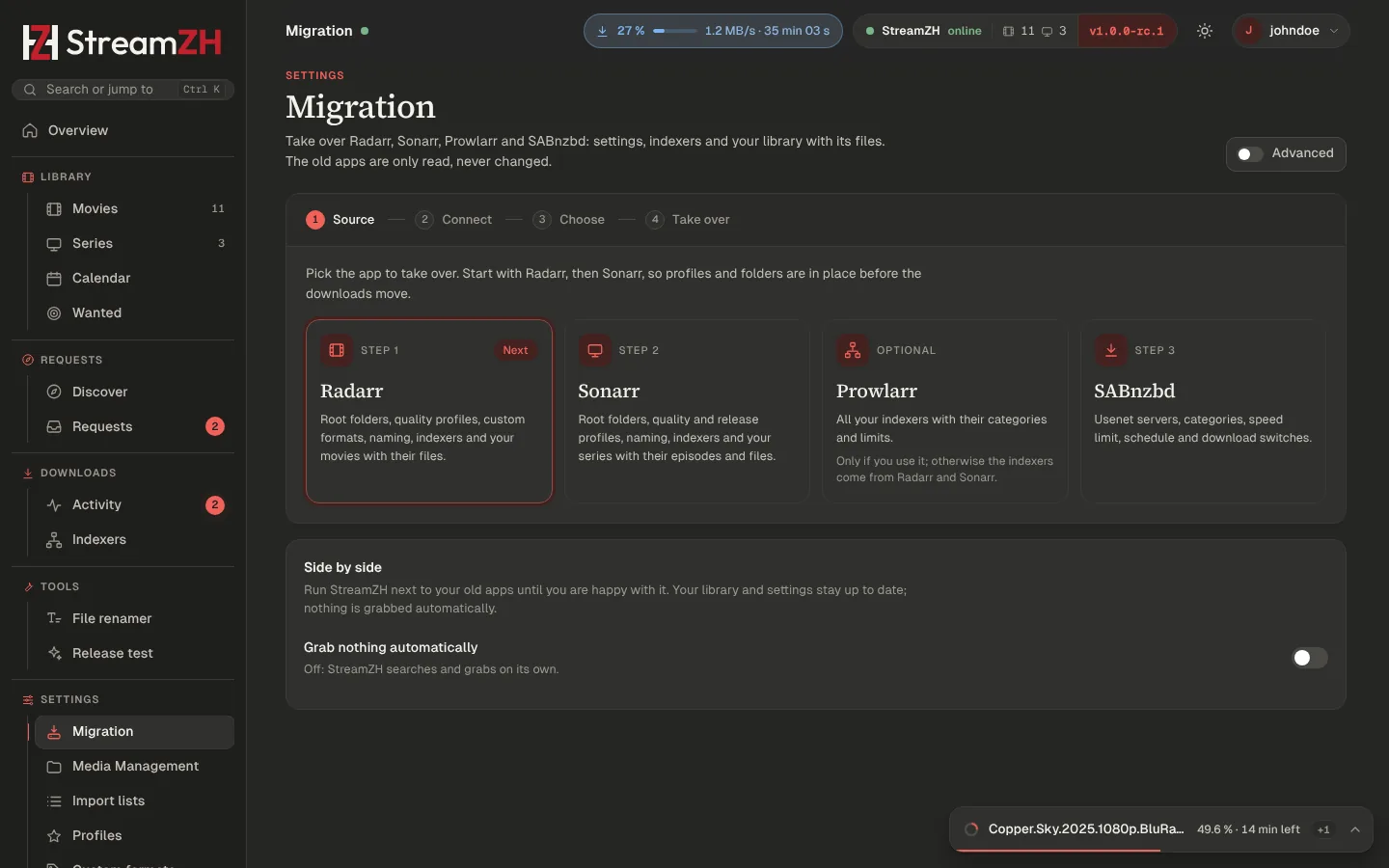Focus the Search or jump to field
1389x868 pixels.
click(x=123, y=90)
